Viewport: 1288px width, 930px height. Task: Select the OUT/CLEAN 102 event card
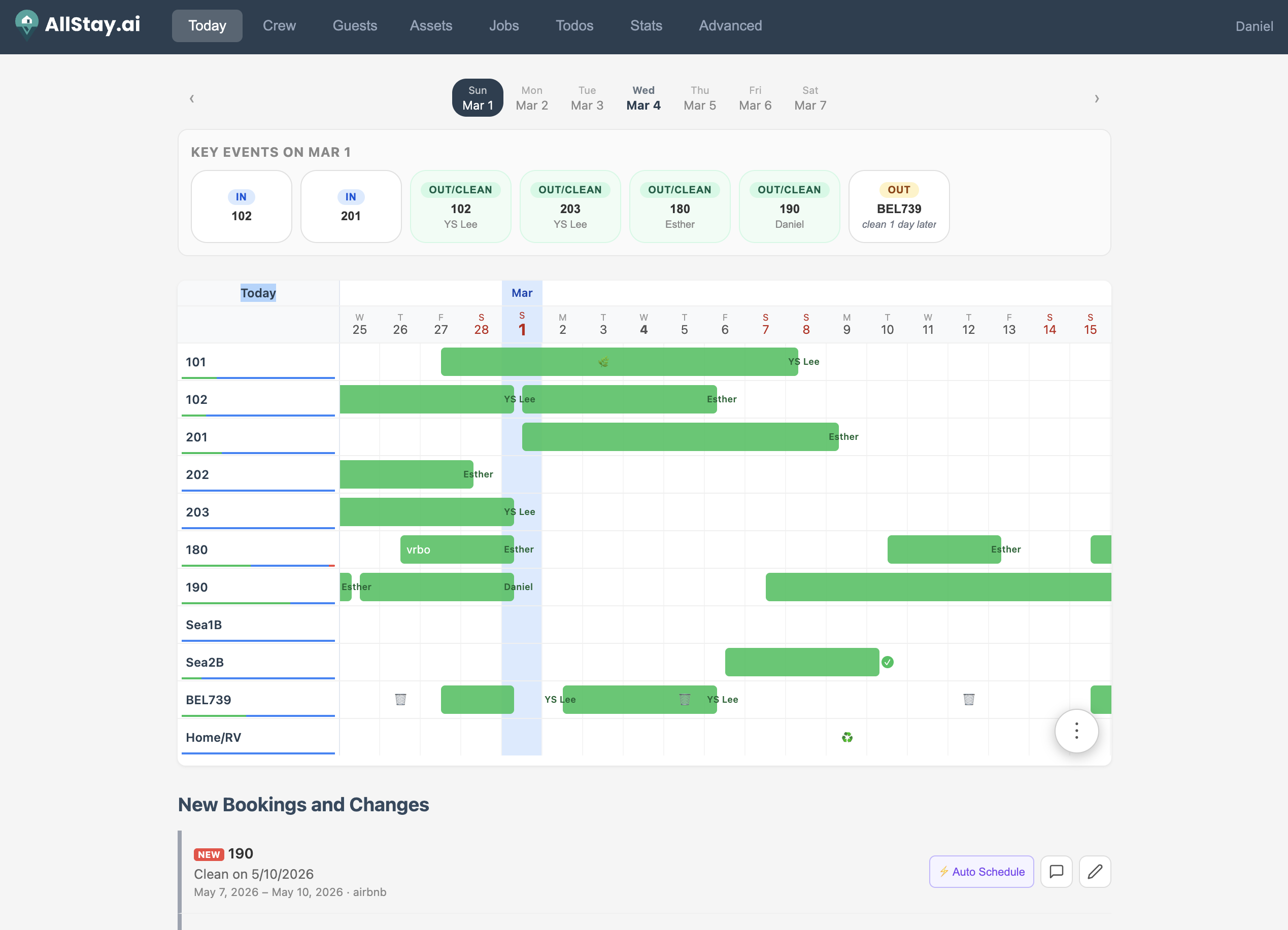460,206
